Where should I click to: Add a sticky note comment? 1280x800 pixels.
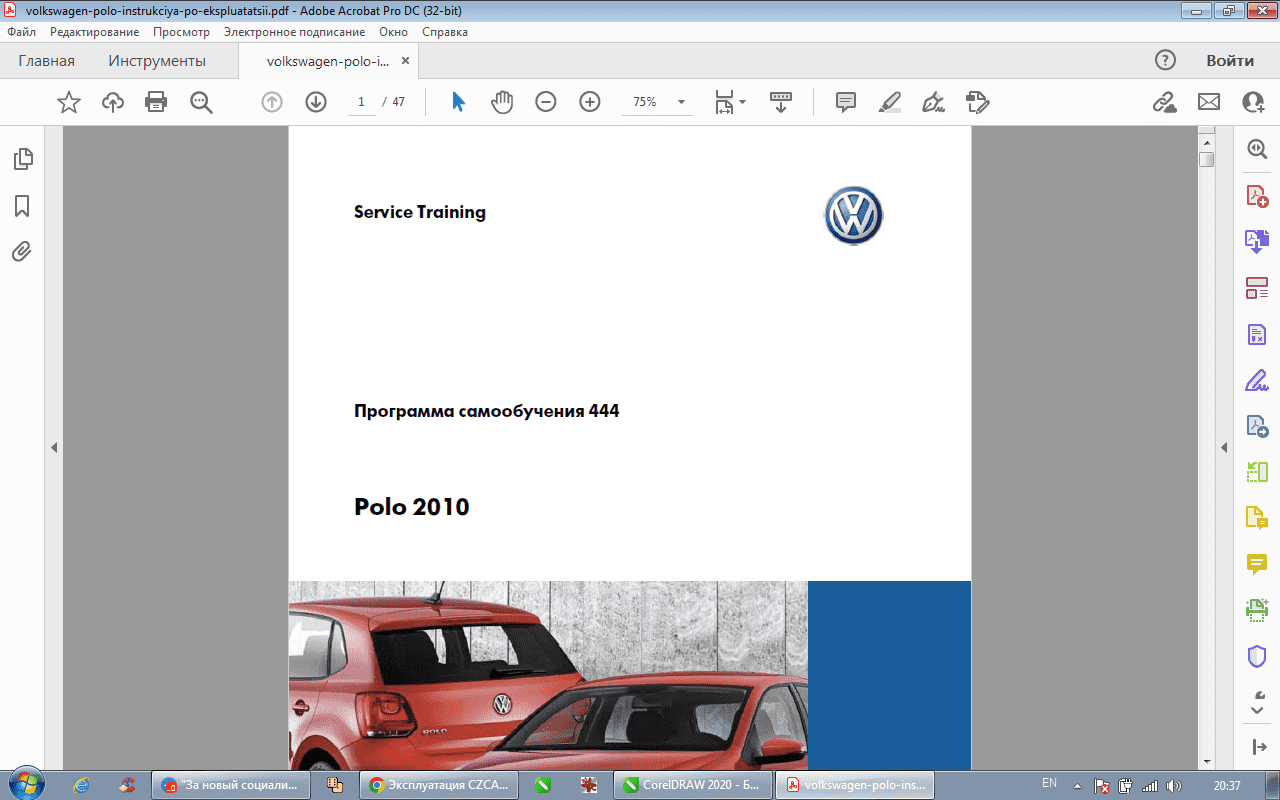tap(845, 102)
